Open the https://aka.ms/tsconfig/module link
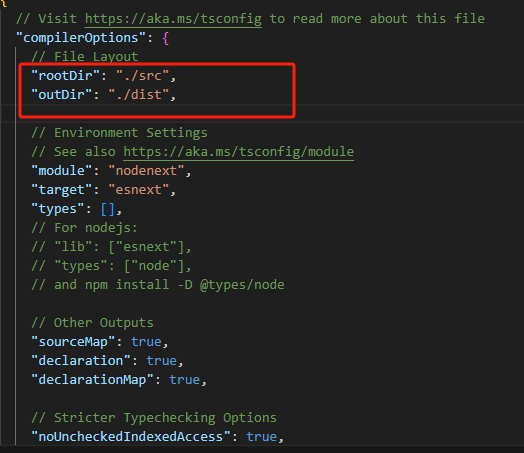This screenshot has width=524, height=453. 239,152
